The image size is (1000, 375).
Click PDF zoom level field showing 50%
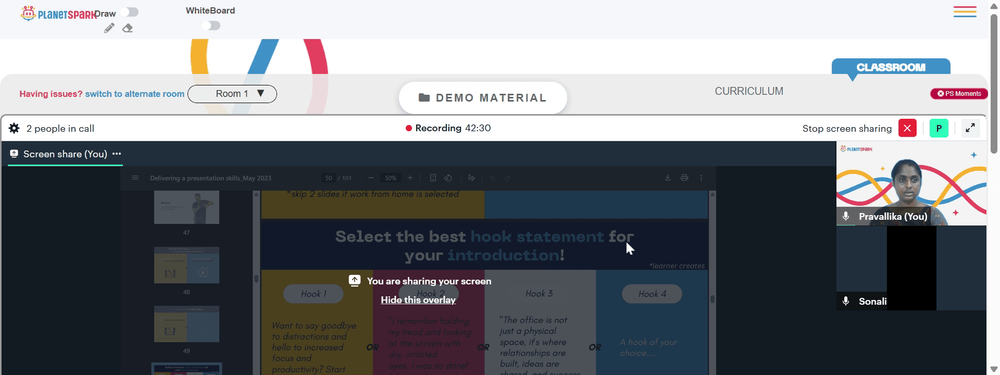coord(390,178)
